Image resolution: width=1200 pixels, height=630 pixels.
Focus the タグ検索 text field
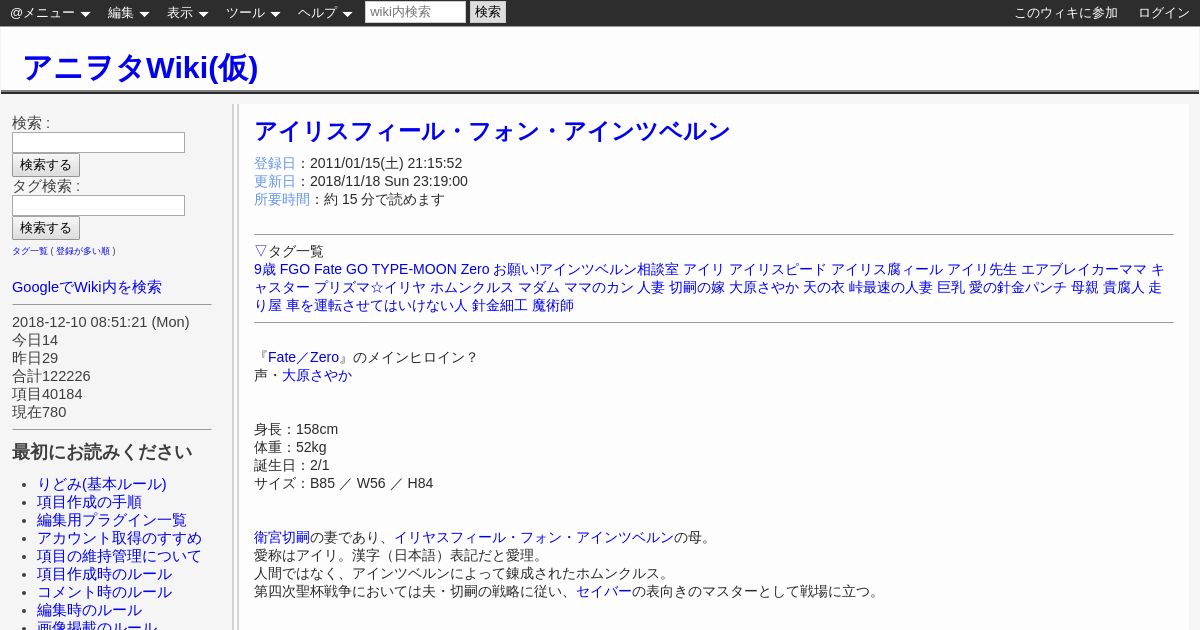click(98, 205)
